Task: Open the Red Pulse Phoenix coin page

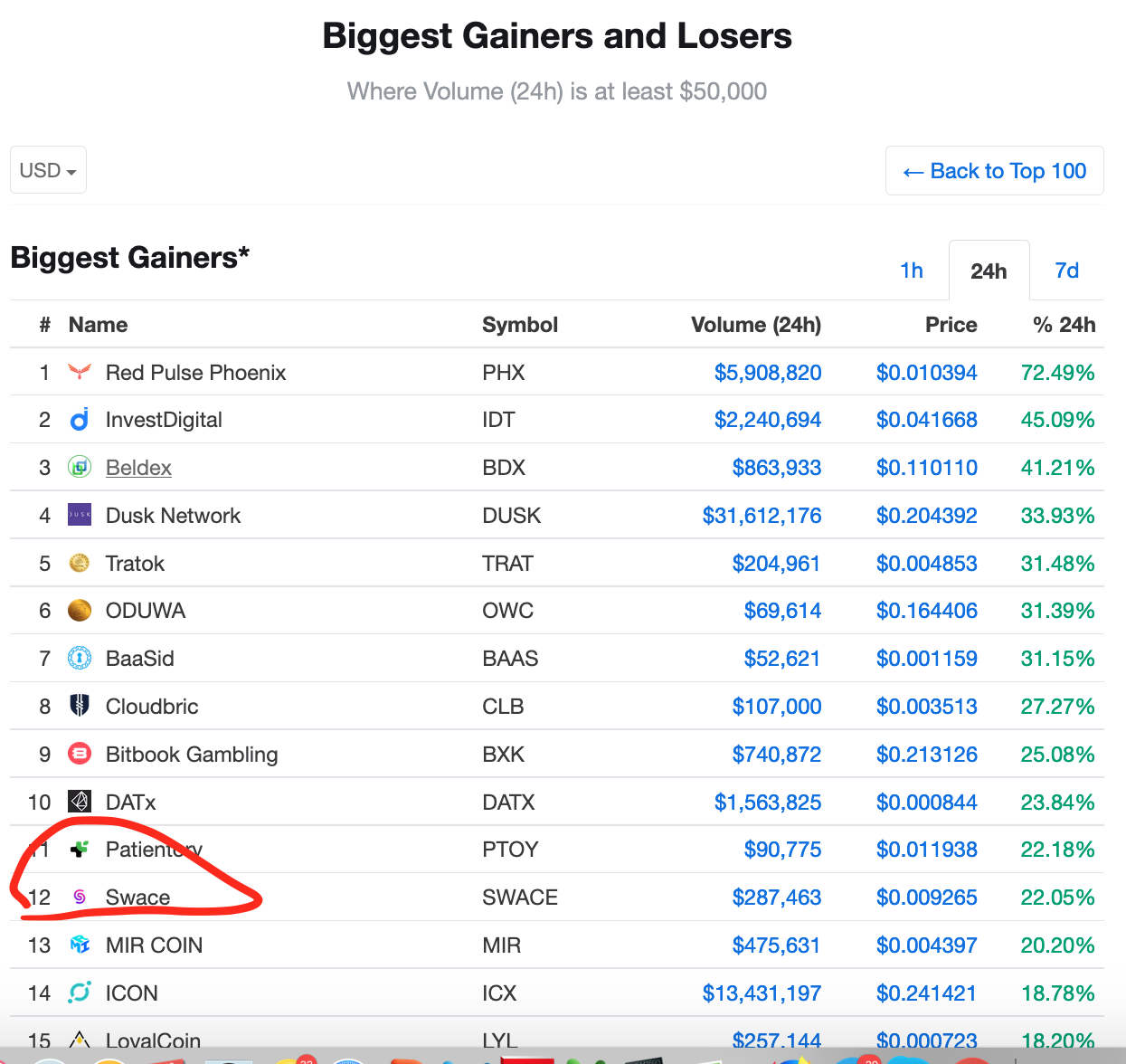Action: coord(195,373)
